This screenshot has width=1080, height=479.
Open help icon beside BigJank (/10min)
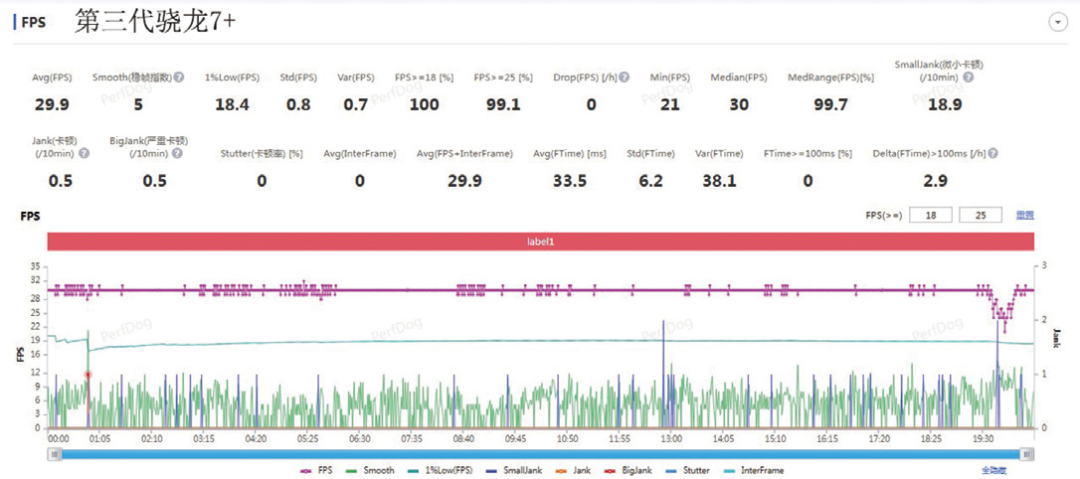click(177, 153)
